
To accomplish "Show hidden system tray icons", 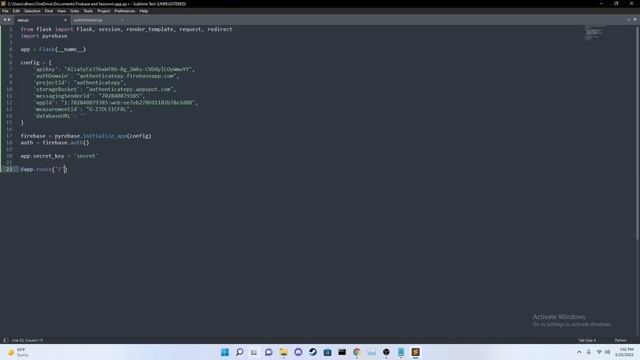I will point(579,352).
